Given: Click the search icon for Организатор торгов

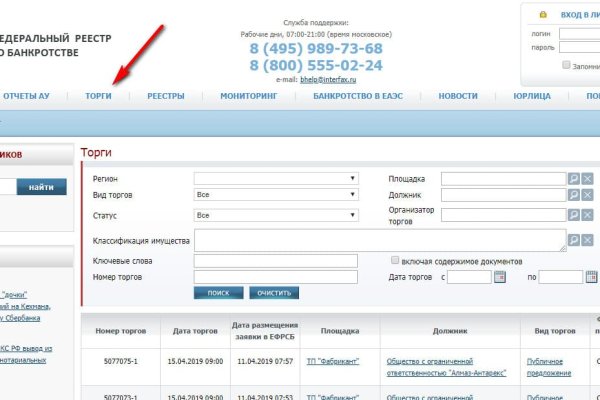Looking at the screenshot, I should (574, 214).
